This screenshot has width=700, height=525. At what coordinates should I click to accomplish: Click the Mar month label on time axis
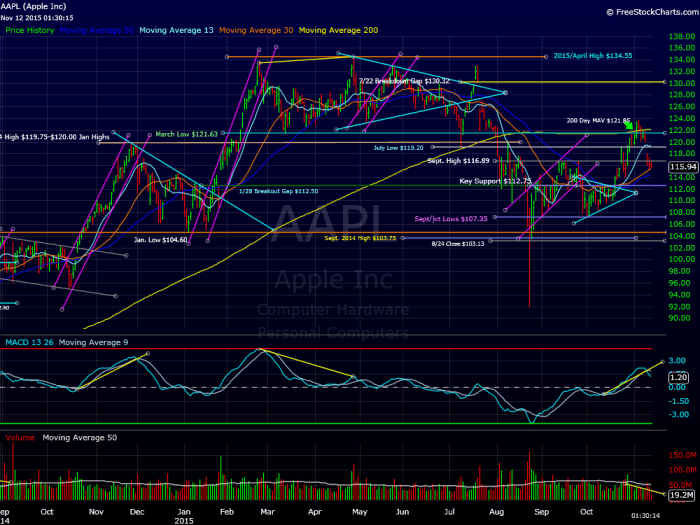click(x=267, y=512)
